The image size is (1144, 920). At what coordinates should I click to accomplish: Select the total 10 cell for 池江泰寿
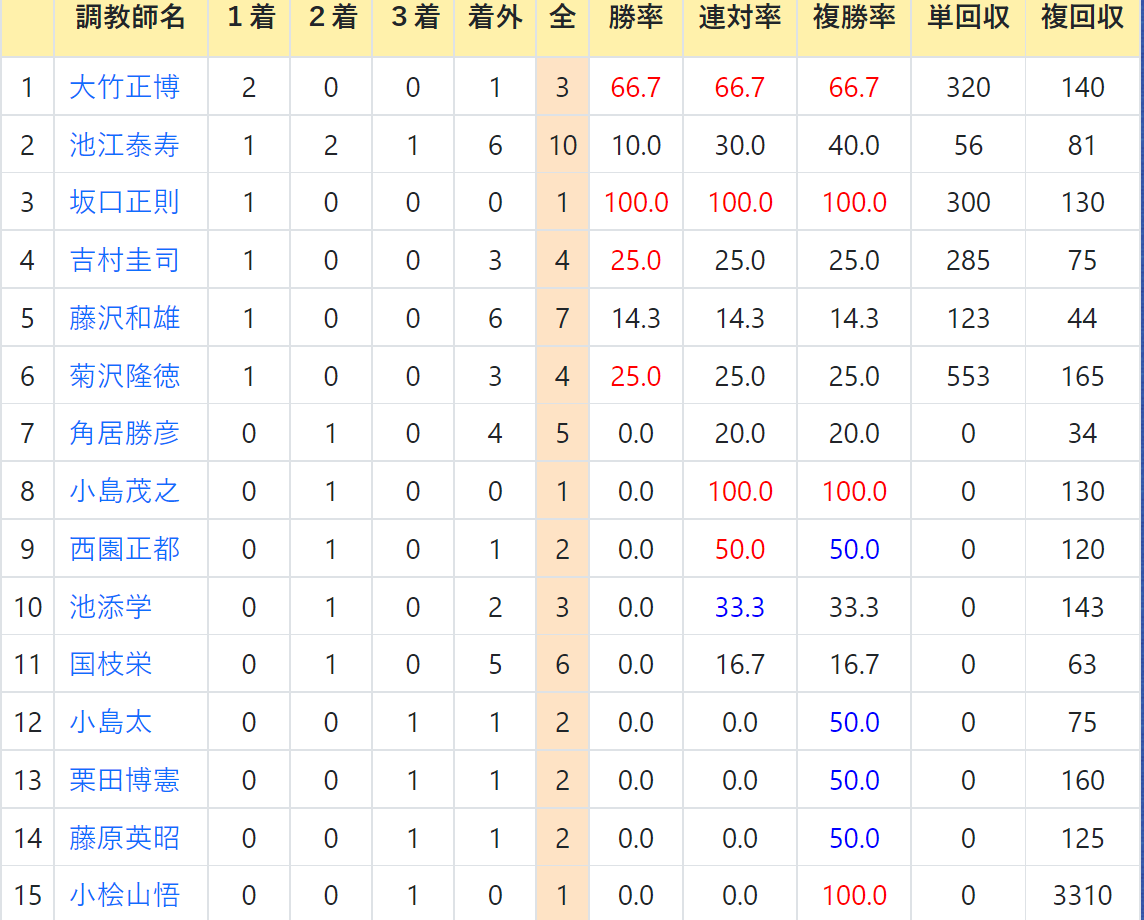tap(563, 146)
